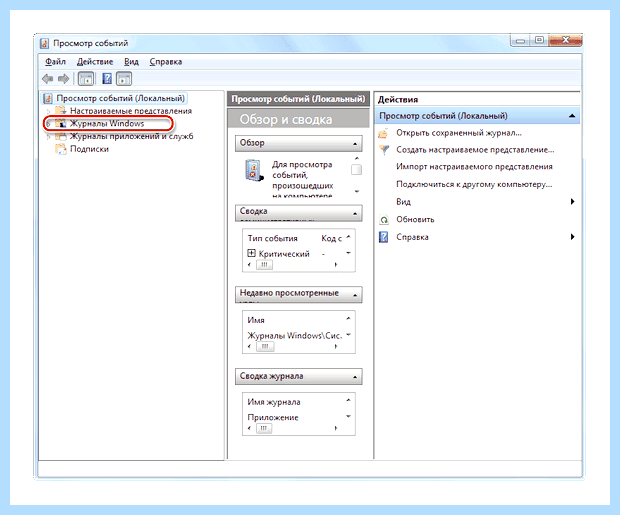
Task: Select Журналы Windows\Сис. recent entry
Action: (295, 336)
